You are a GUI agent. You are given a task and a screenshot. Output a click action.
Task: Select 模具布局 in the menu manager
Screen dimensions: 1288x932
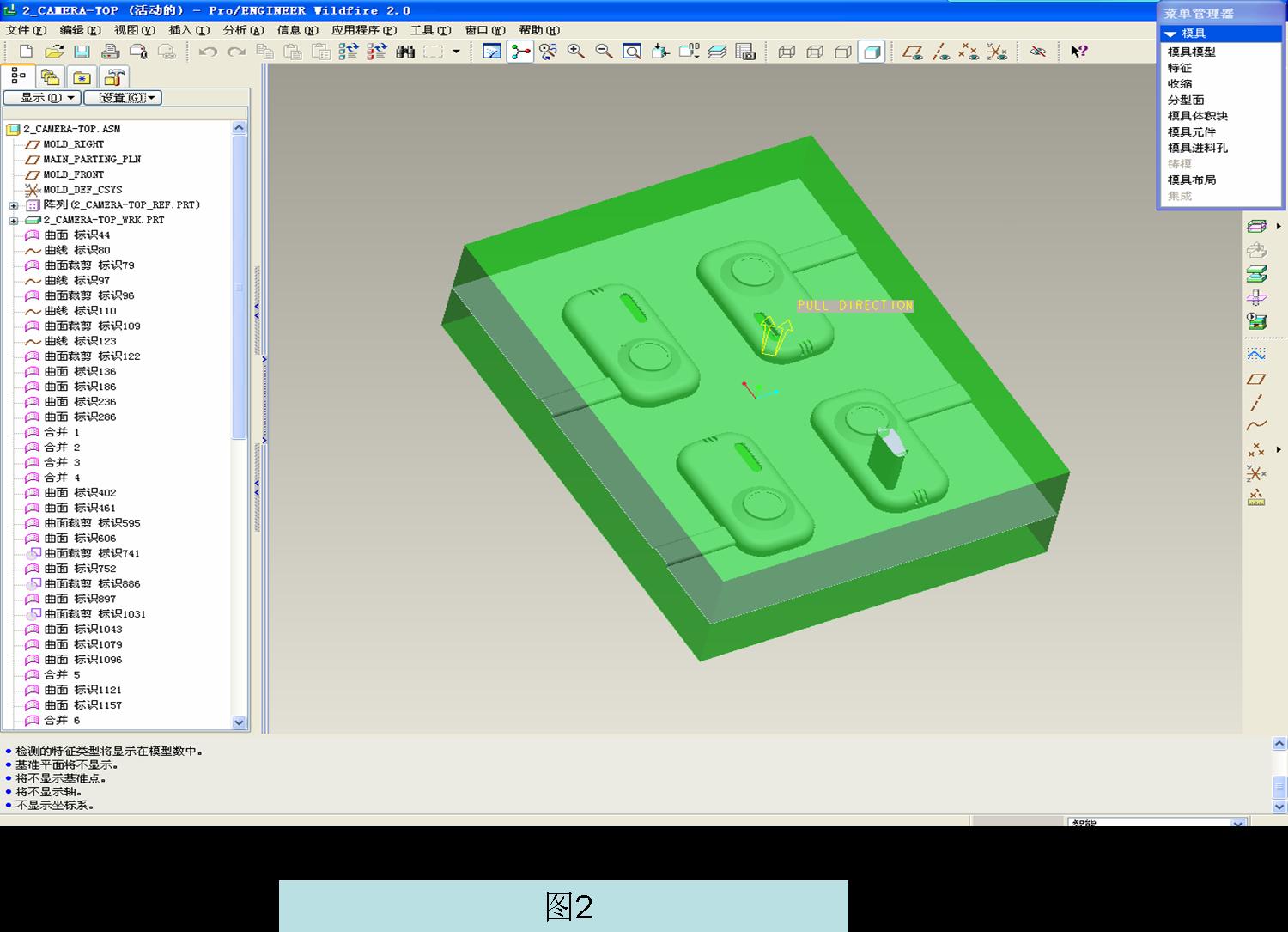(1191, 180)
